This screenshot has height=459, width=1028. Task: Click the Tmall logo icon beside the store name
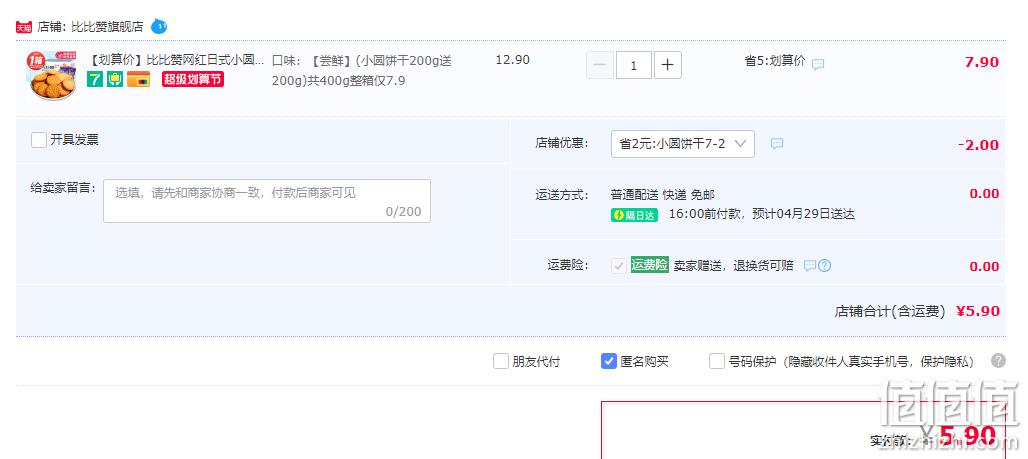(x=24, y=27)
